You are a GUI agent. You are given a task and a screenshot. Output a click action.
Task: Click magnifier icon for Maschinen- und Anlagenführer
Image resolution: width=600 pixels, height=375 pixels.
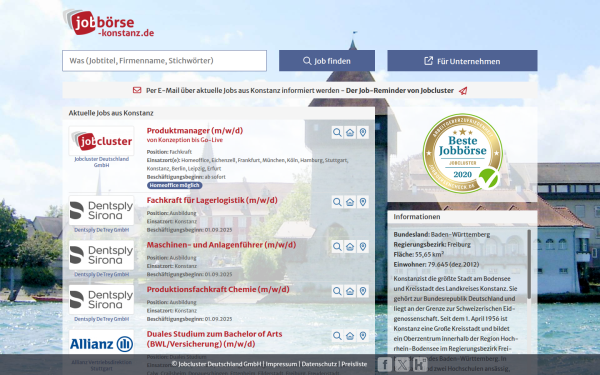coord(337,246)
